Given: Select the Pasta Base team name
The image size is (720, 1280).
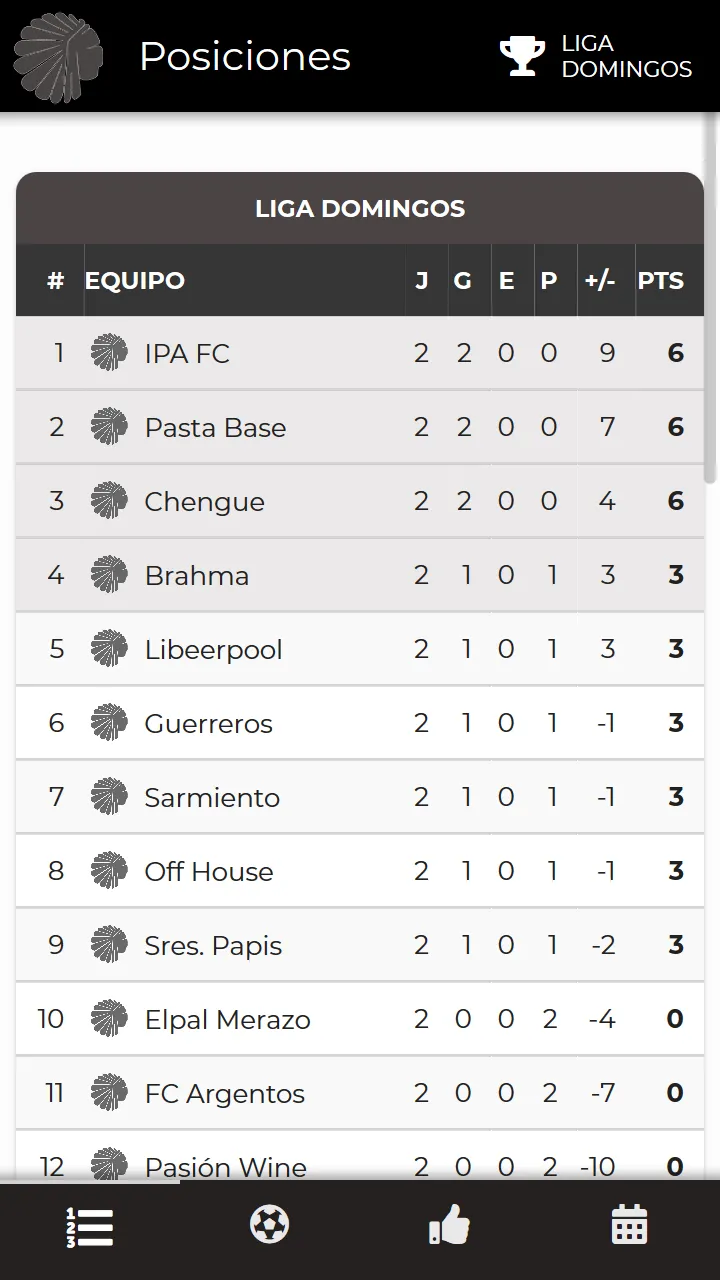Looking at the screenshot, I should (x=215, y=427).
